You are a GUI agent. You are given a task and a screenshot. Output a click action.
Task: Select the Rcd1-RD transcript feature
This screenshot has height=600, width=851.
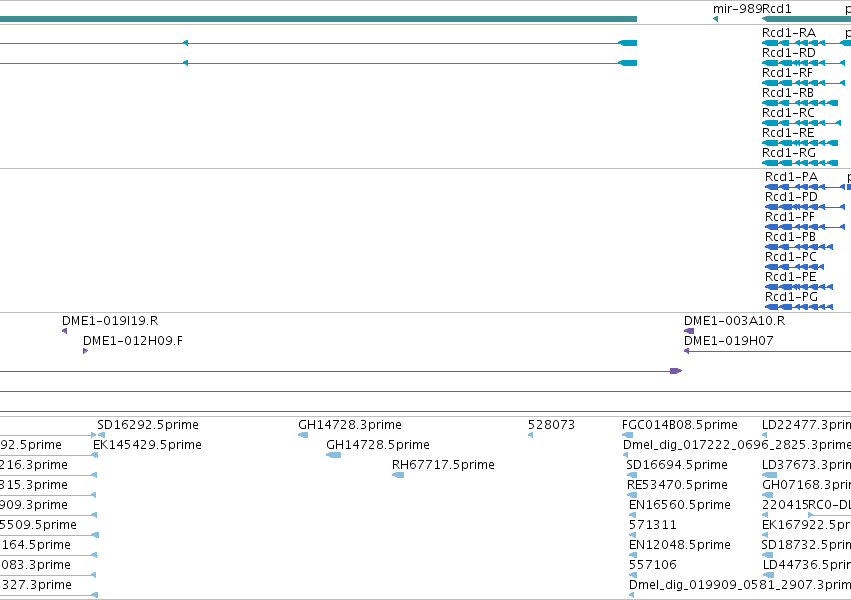(803, 63)
